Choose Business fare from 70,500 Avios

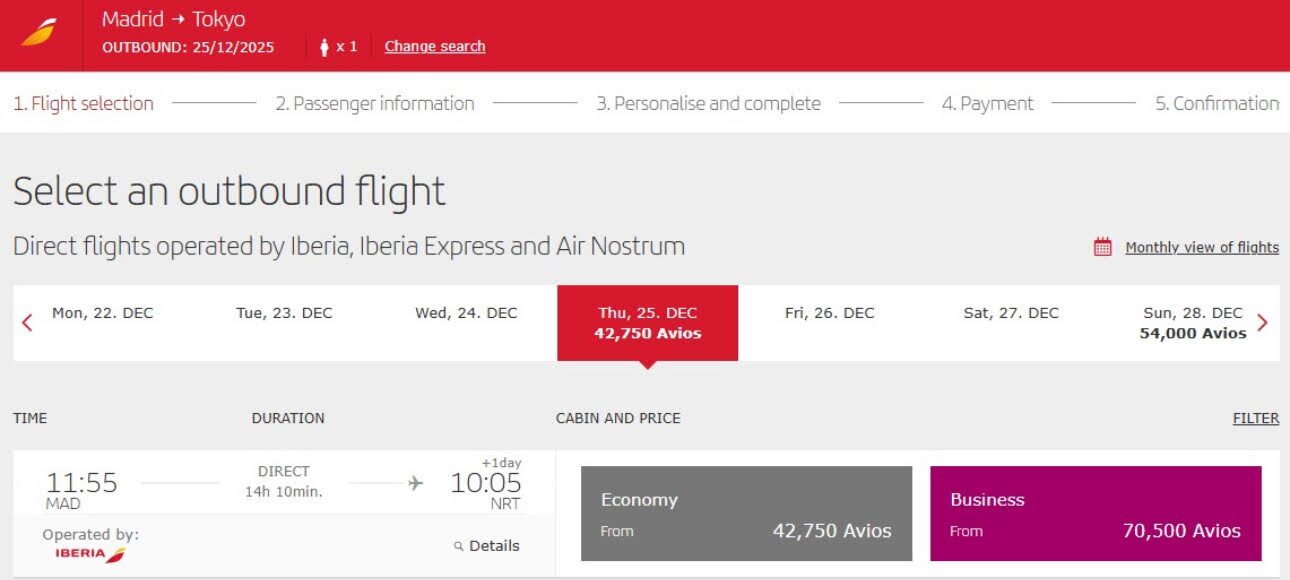pyautogui.click(x=1095, y=514)
